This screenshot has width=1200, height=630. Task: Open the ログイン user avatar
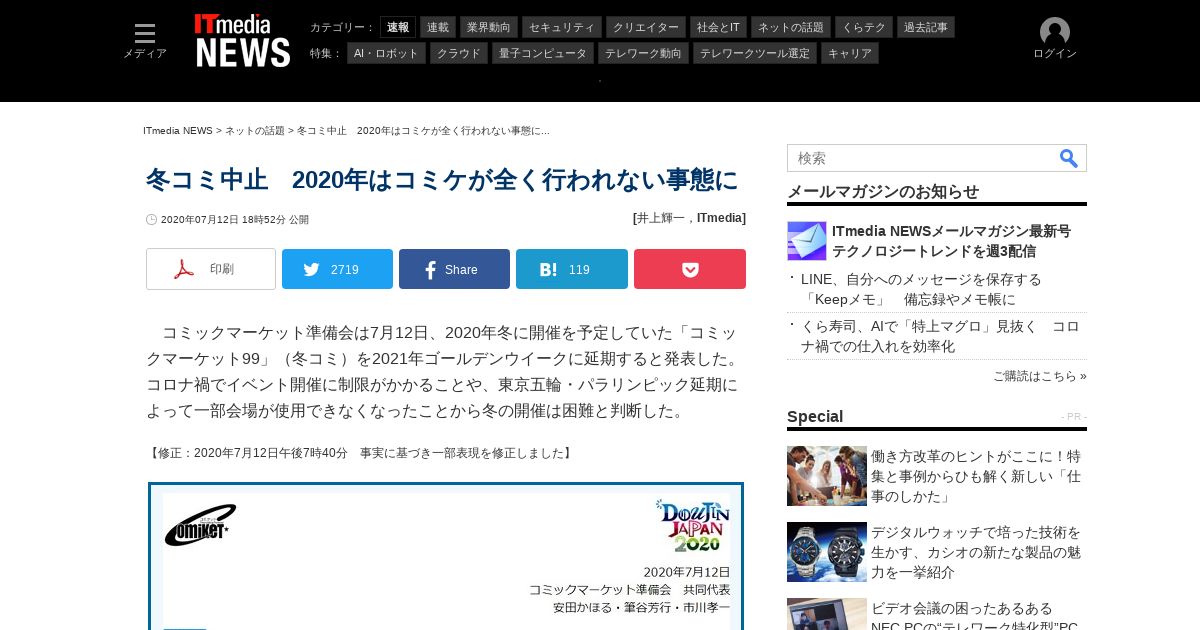coord(1055,39)
